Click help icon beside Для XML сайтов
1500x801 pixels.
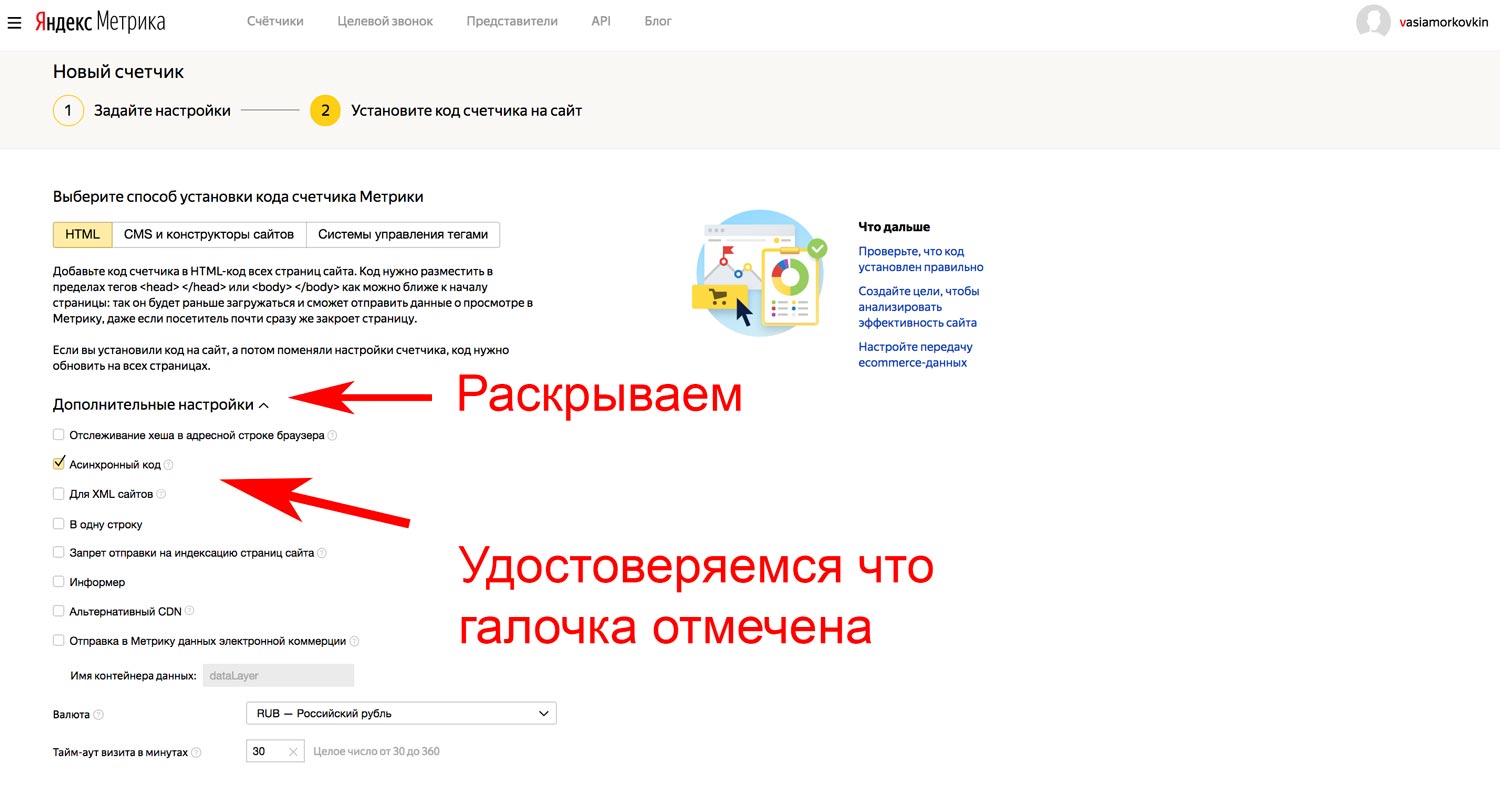pyautogui.click(x=161, y=494)
